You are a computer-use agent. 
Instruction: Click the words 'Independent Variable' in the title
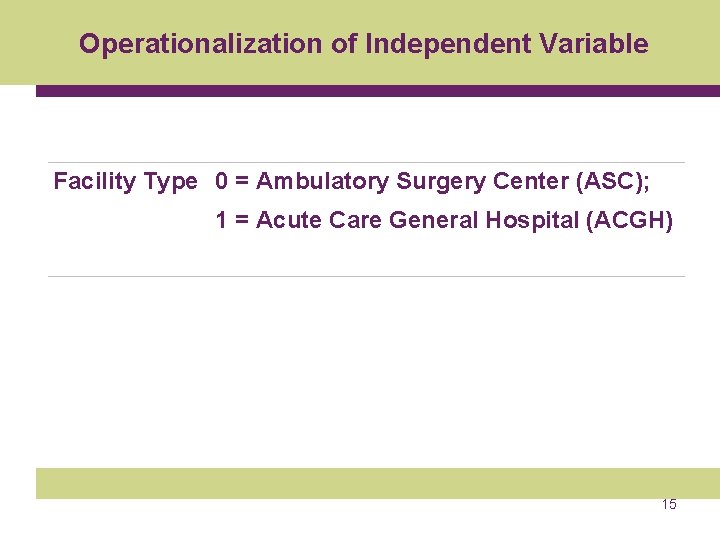tap(506, 44)
